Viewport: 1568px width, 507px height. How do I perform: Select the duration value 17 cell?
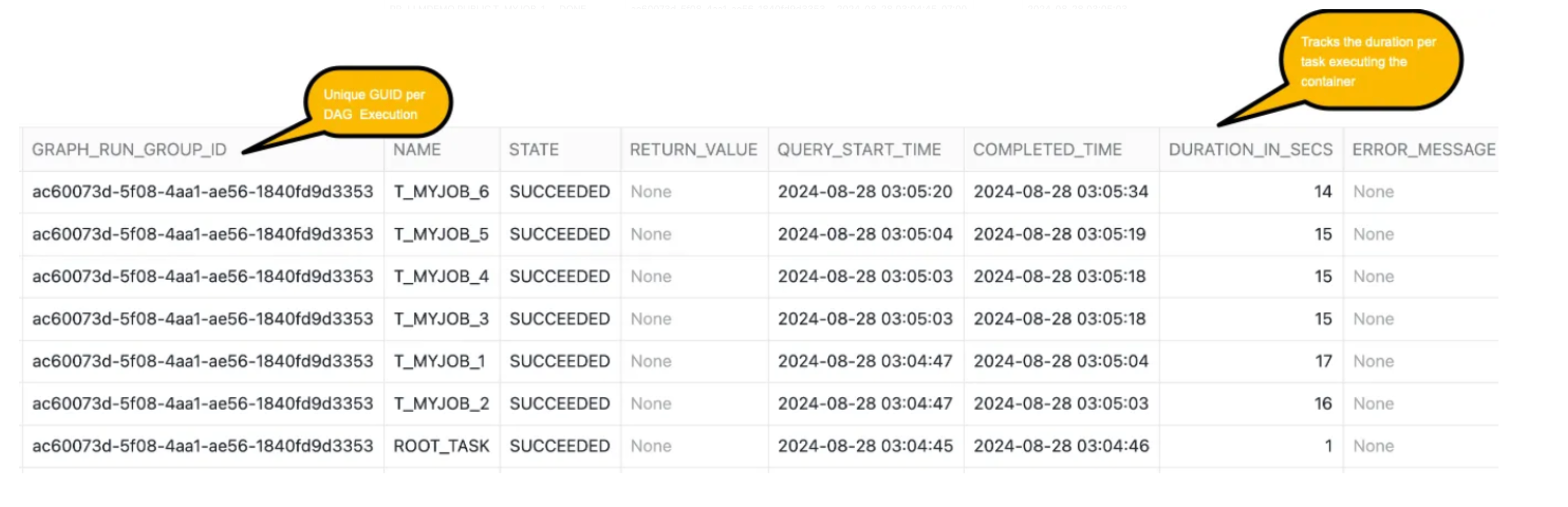(x=1323, y=362)
